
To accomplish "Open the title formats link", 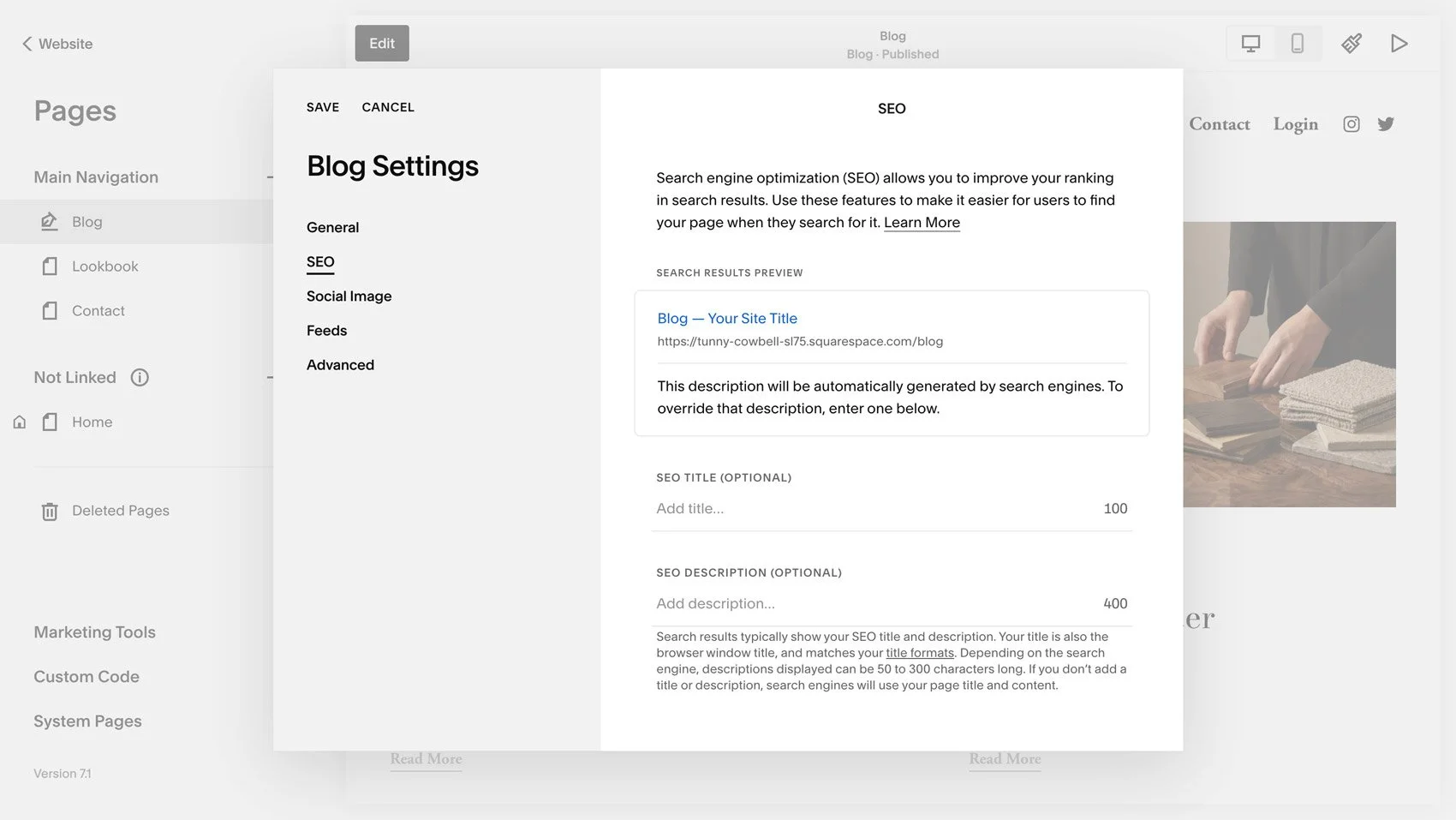I will (920, 653).
